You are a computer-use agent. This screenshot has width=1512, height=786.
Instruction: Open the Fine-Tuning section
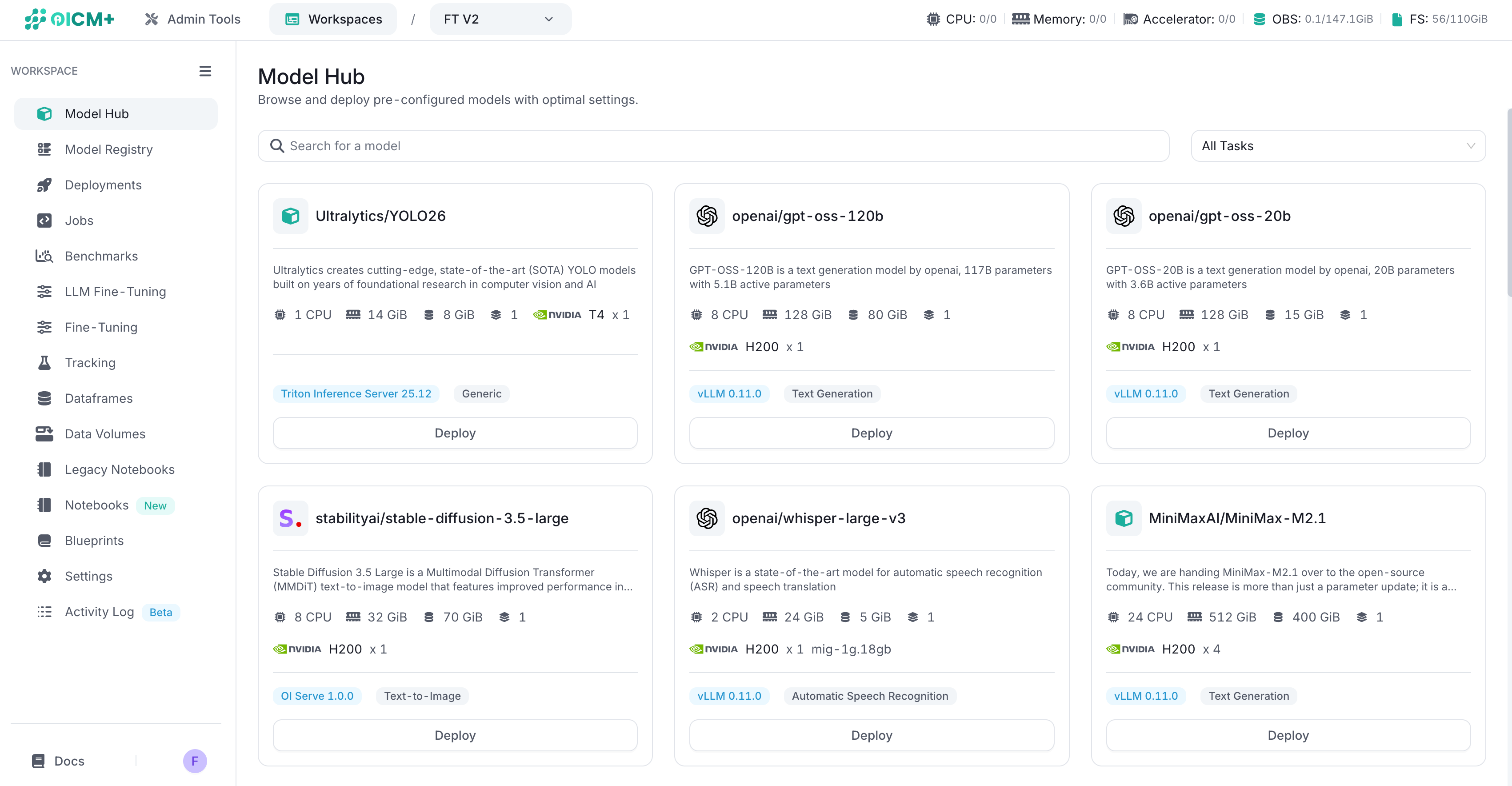pyautogui.click(x=116, y=327)
